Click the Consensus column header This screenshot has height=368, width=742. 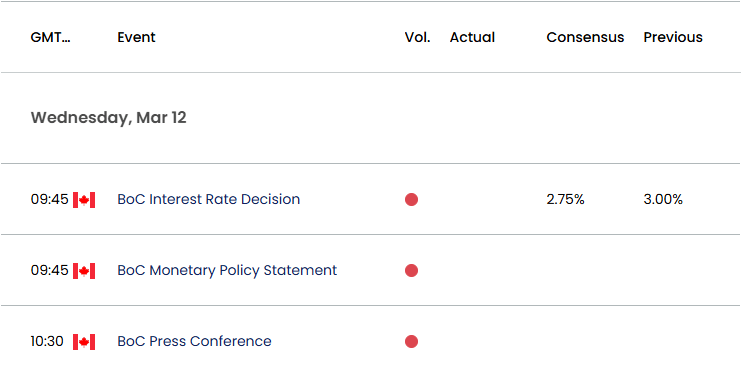(x=585, y=37)
